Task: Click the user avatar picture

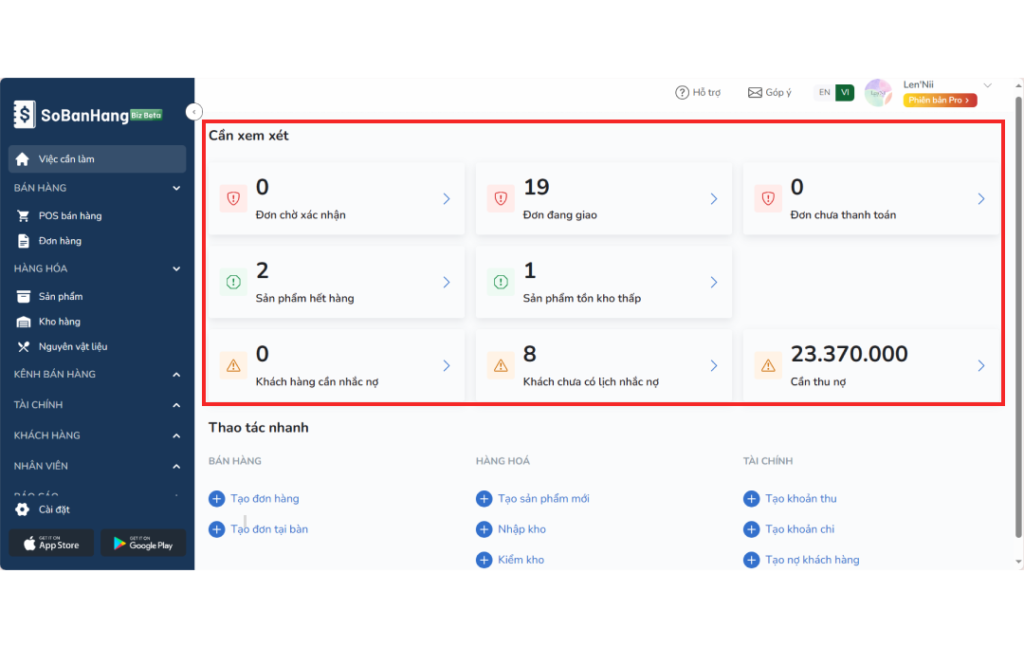Action: click(878, 93)
